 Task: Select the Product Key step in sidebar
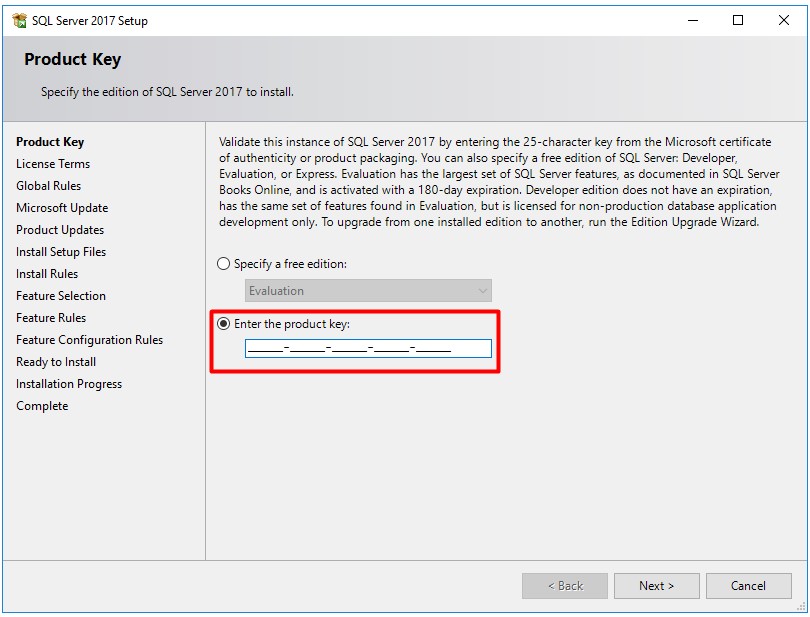[x=50, y=142]
